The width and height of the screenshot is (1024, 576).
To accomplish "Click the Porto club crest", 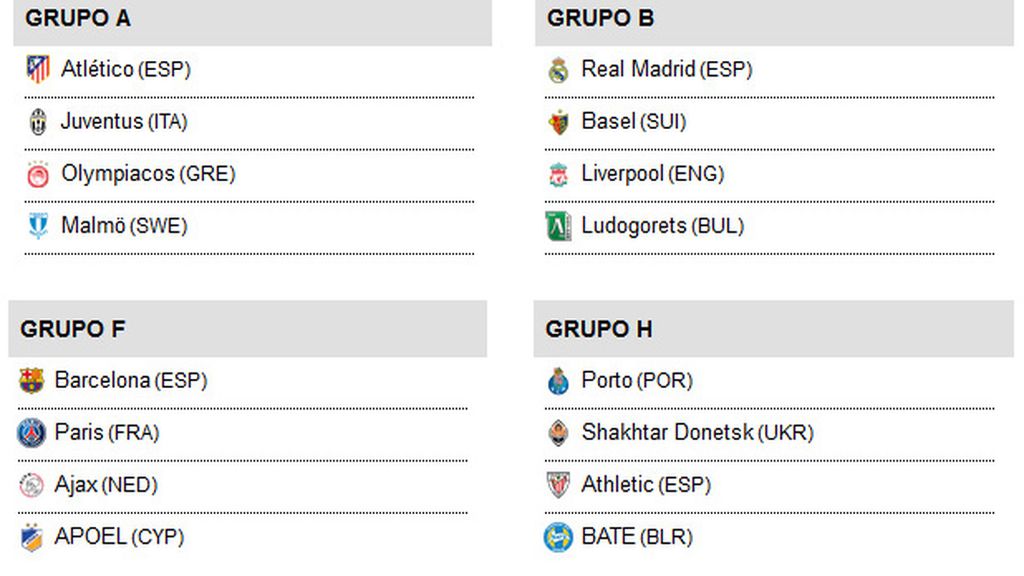I will [x=558, y=381].
